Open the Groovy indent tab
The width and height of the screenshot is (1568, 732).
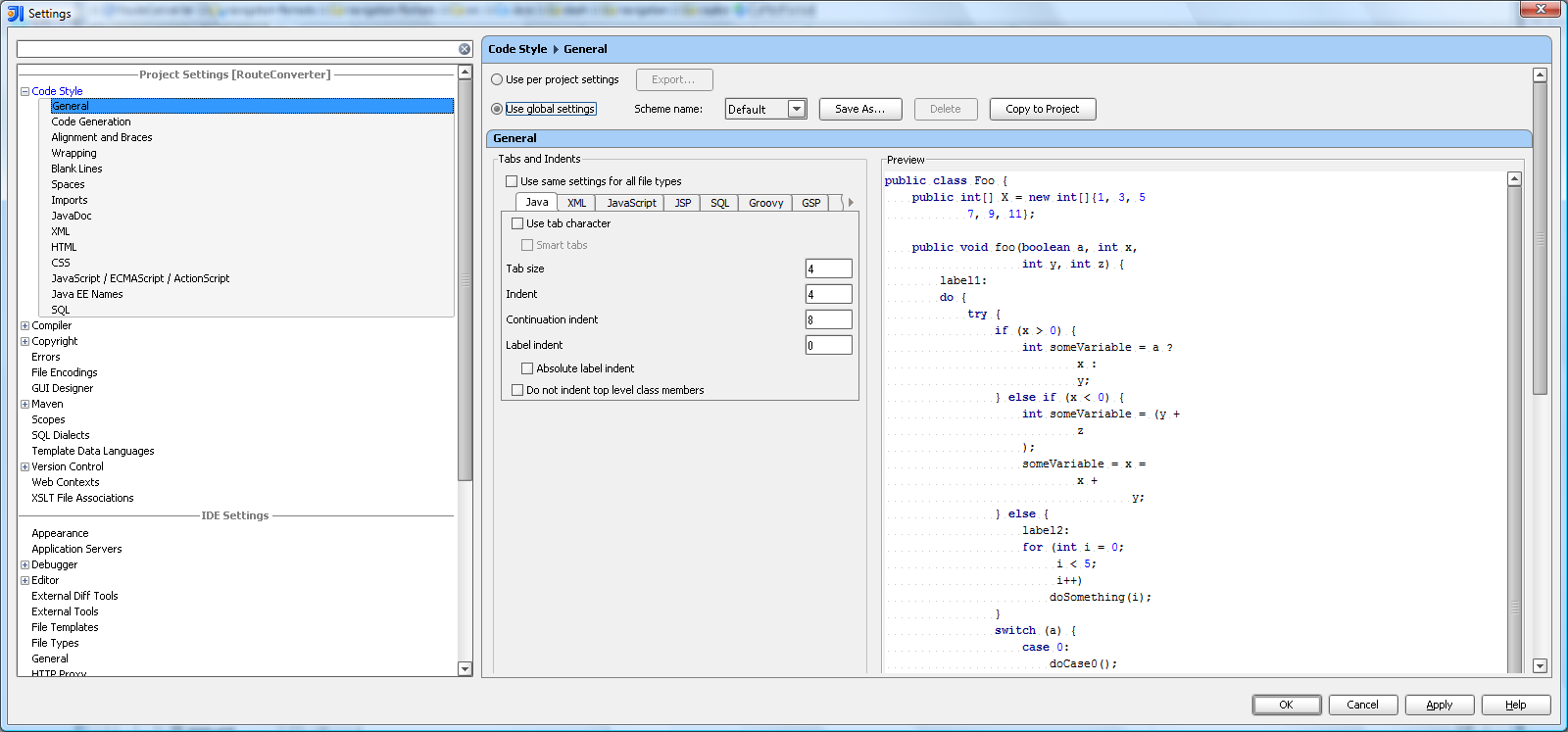point(765,203)
